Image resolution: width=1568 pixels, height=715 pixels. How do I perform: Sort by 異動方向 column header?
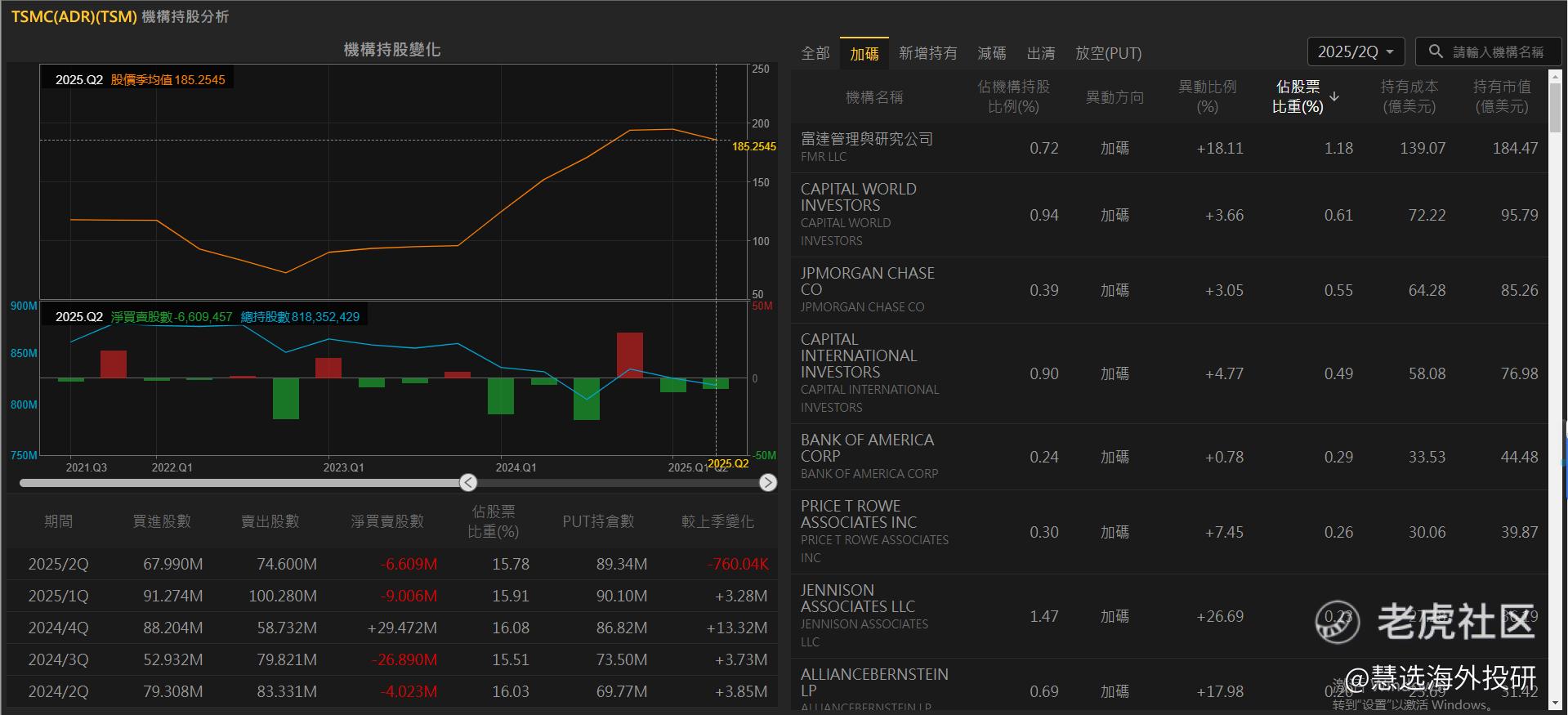(x=1115, y=97)
